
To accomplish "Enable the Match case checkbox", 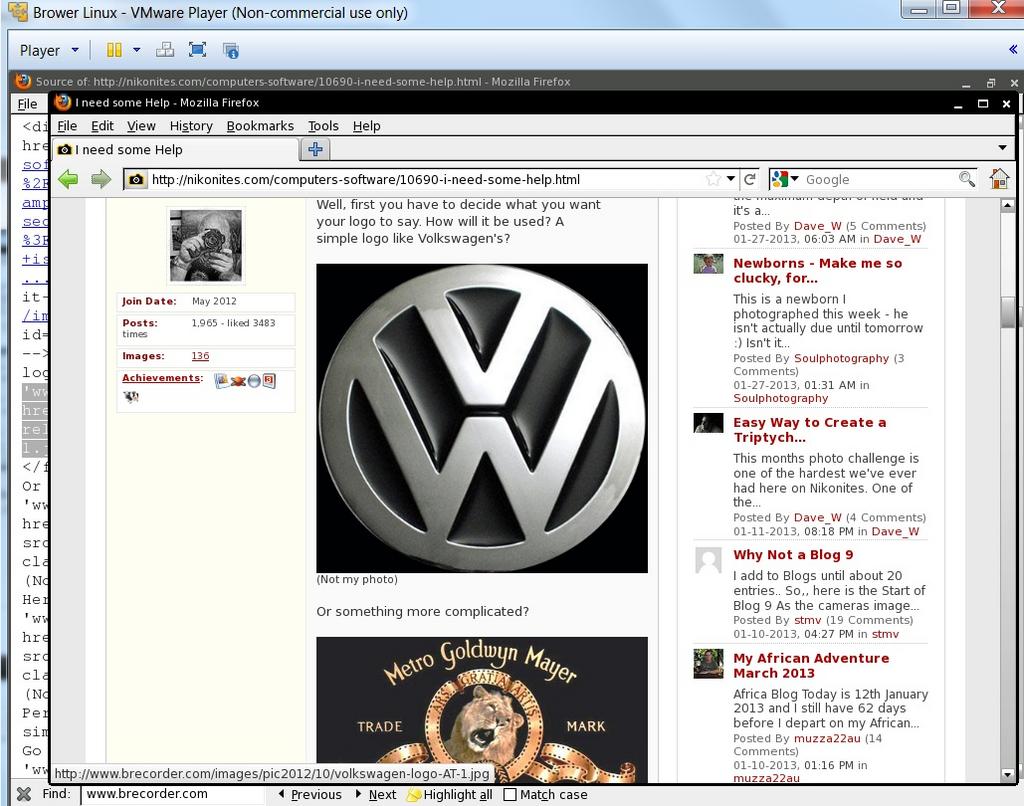I will tap(510, 795).
